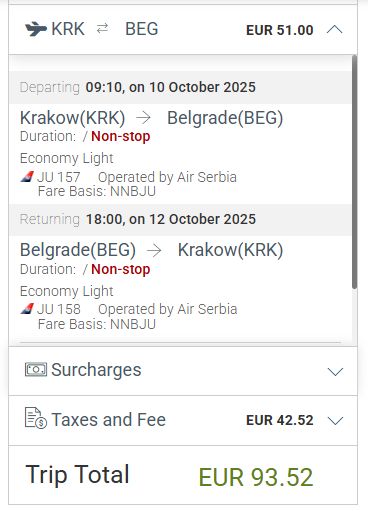Click the round-trip swap arrows icon
The width and height of the screenshot is (368, 514).
point(102,29)
